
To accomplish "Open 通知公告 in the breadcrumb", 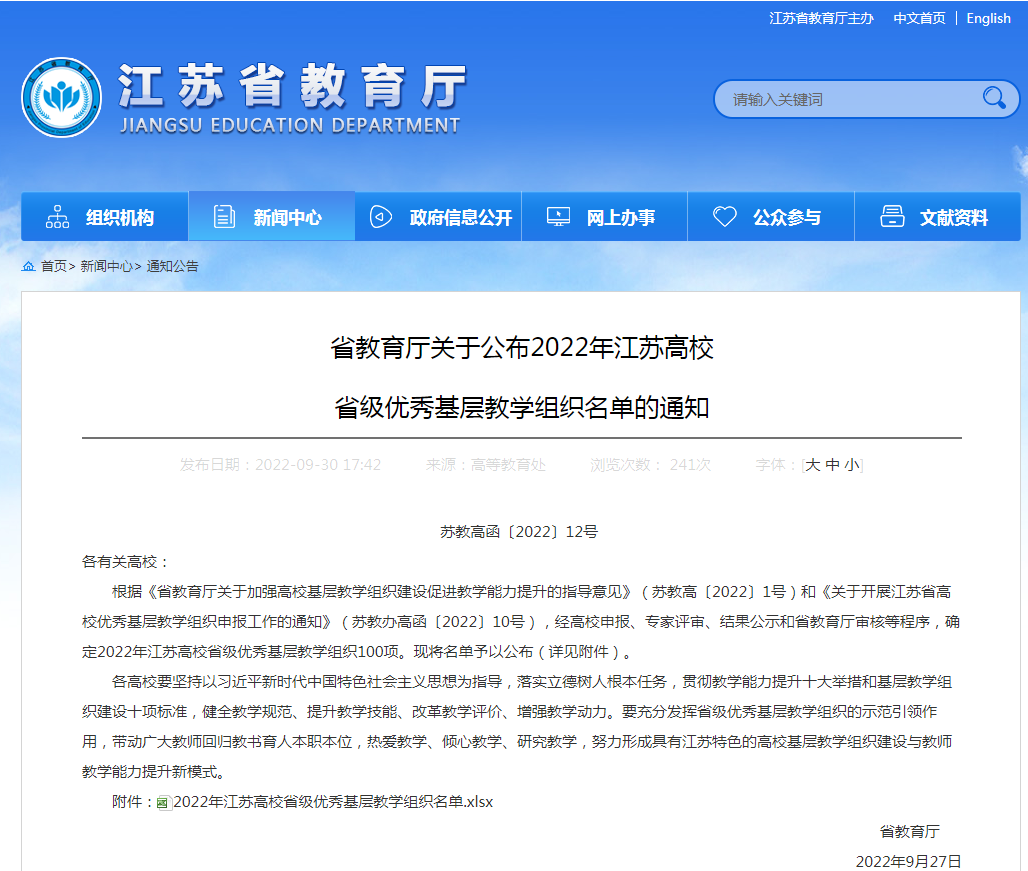I will click(172, 266).
